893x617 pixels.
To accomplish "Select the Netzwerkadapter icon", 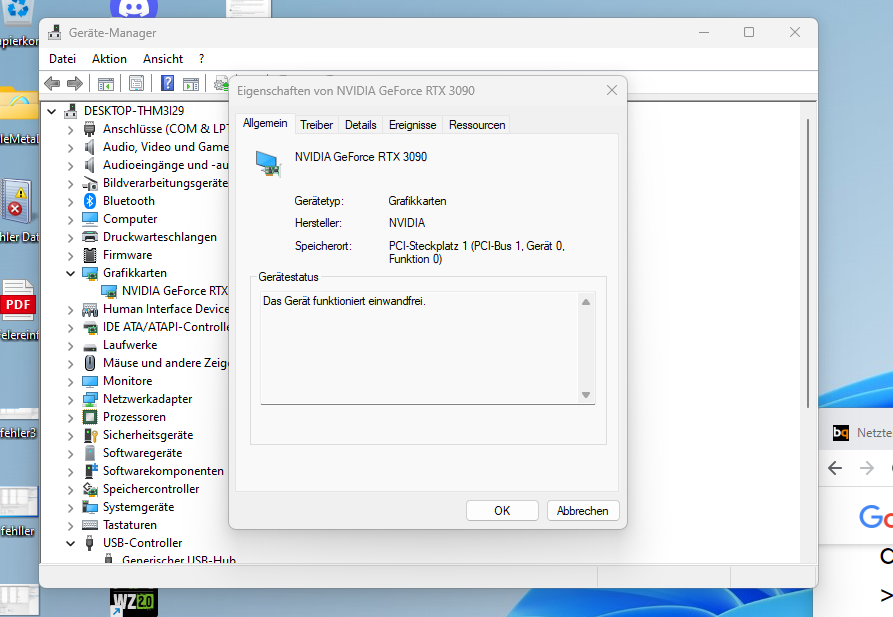I will (89, 399).
